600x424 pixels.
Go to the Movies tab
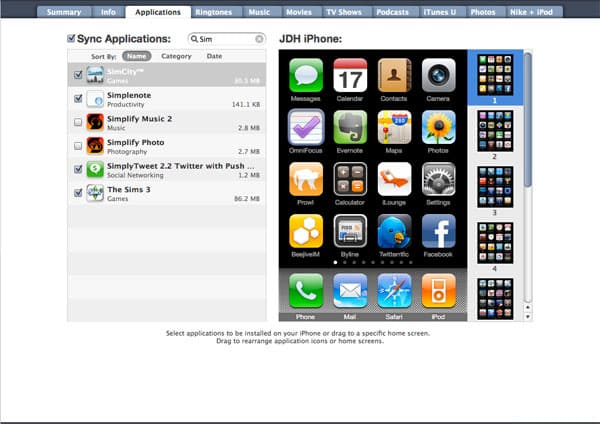(x=299, y=12)
